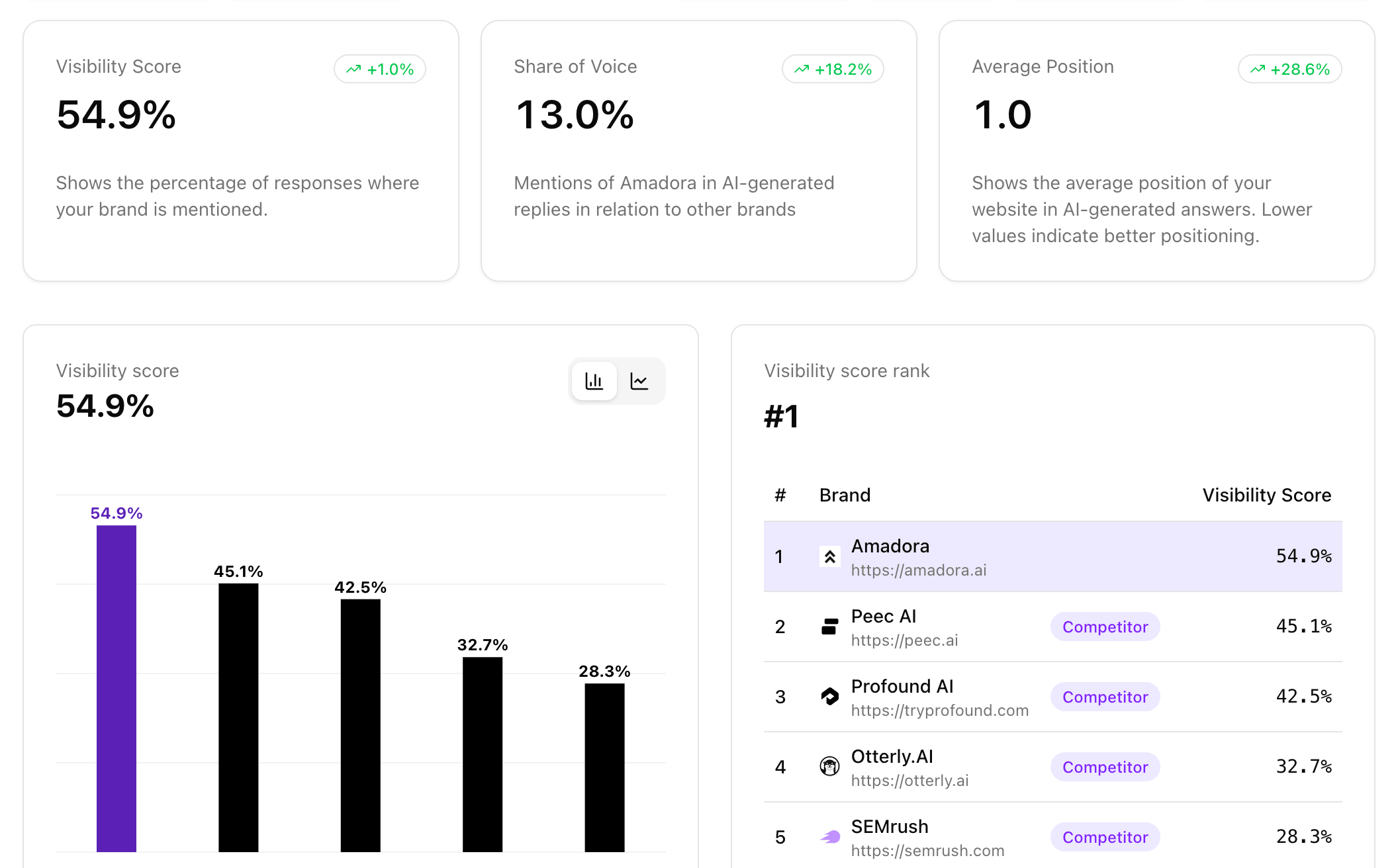Click the 13.0% Share of Voice value

[x=575, y=114]
